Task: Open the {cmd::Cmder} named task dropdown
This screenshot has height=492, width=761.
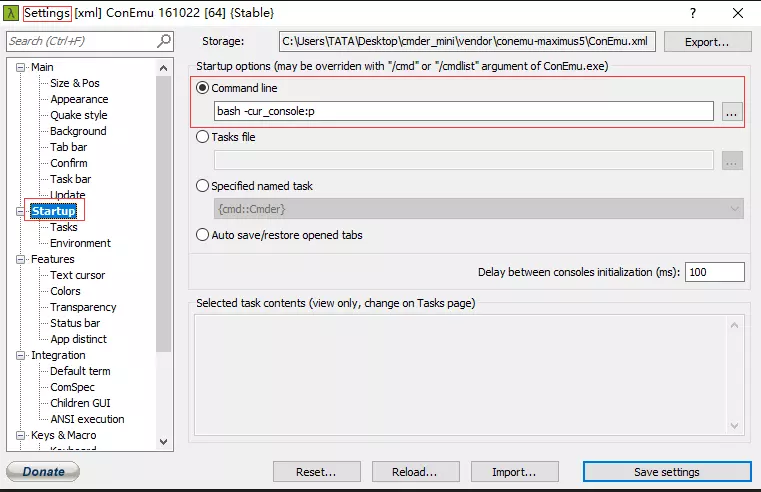Action: (479, 209)
